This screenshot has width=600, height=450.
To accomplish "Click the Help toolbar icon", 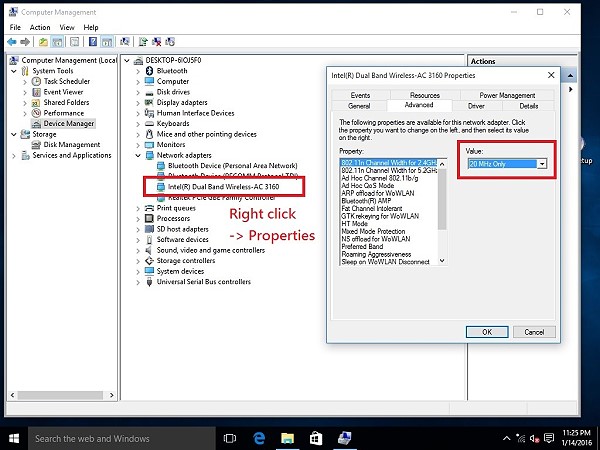I will pyautogui.click(x=93, y=43).
